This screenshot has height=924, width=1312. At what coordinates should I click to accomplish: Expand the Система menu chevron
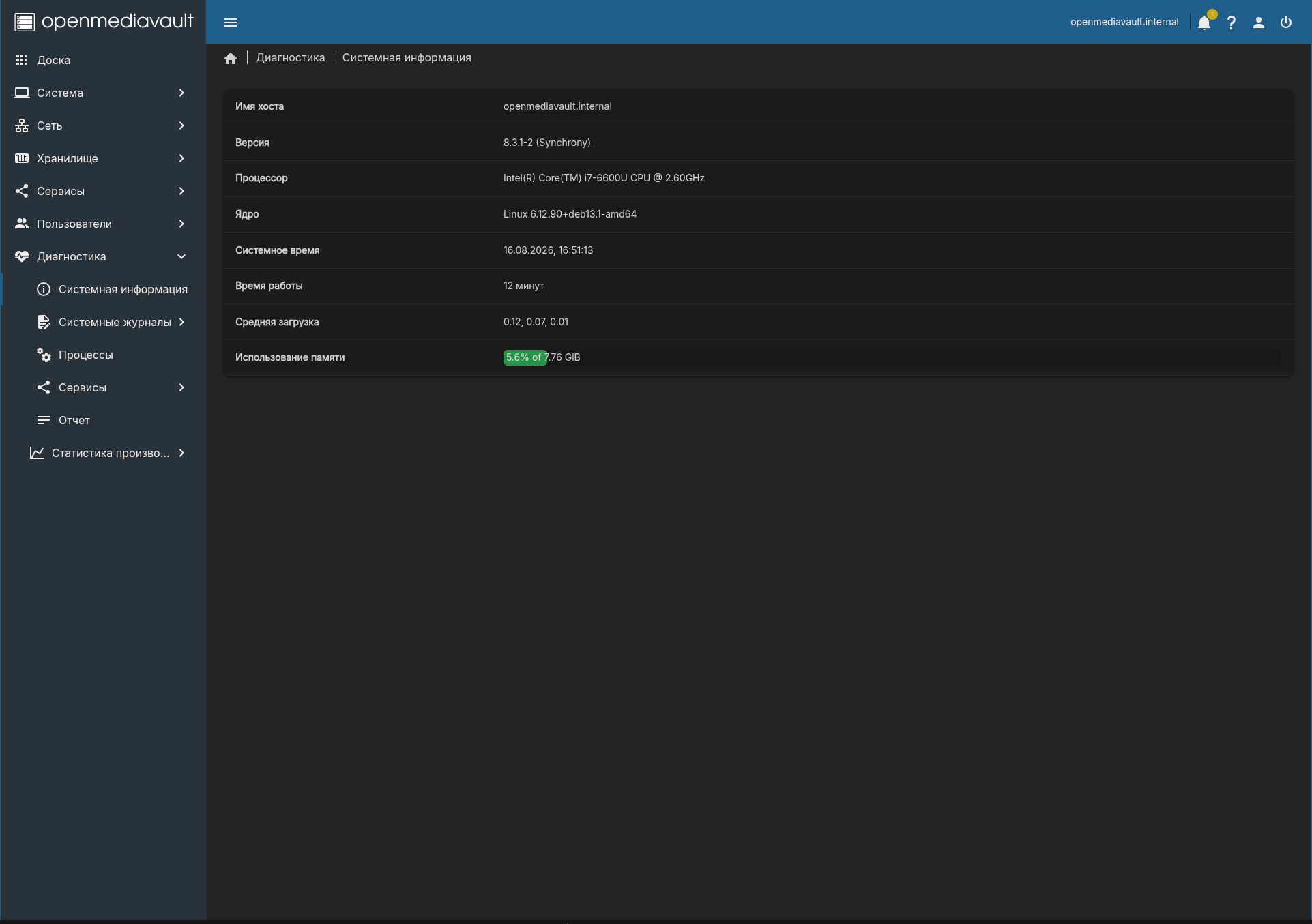coord(181,93)
